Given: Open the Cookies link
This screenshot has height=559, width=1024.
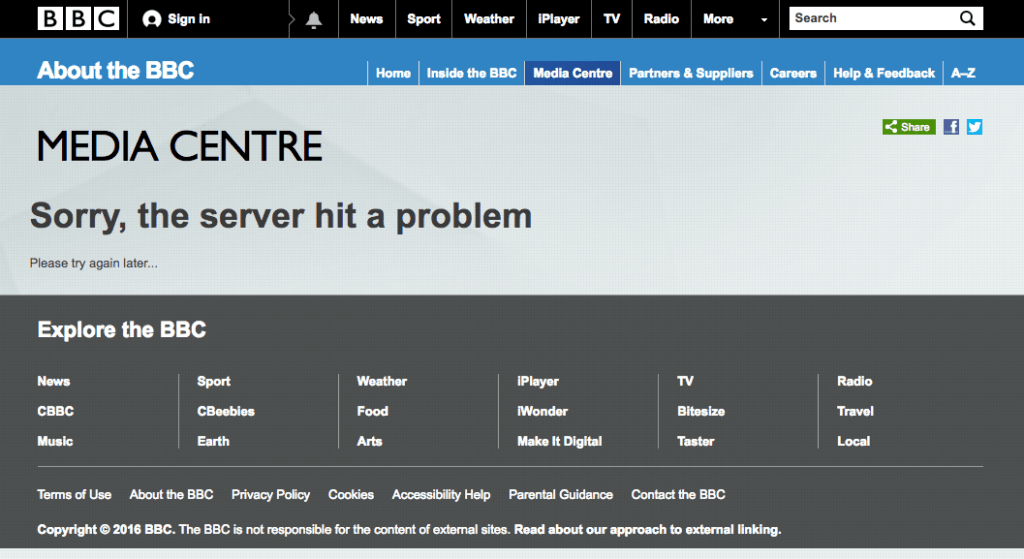Looking at the screenshot, I should tap(351, 495).
